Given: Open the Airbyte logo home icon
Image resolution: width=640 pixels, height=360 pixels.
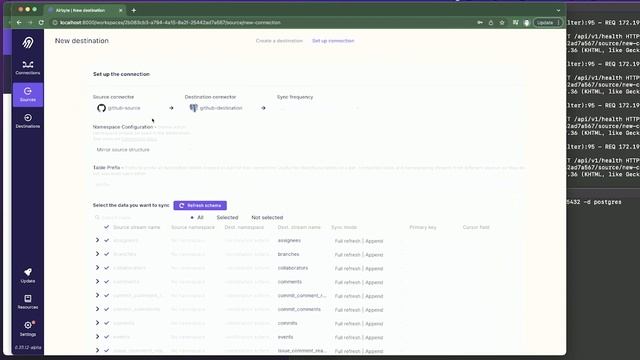Looking at the screenshot, I should point(28,42).
